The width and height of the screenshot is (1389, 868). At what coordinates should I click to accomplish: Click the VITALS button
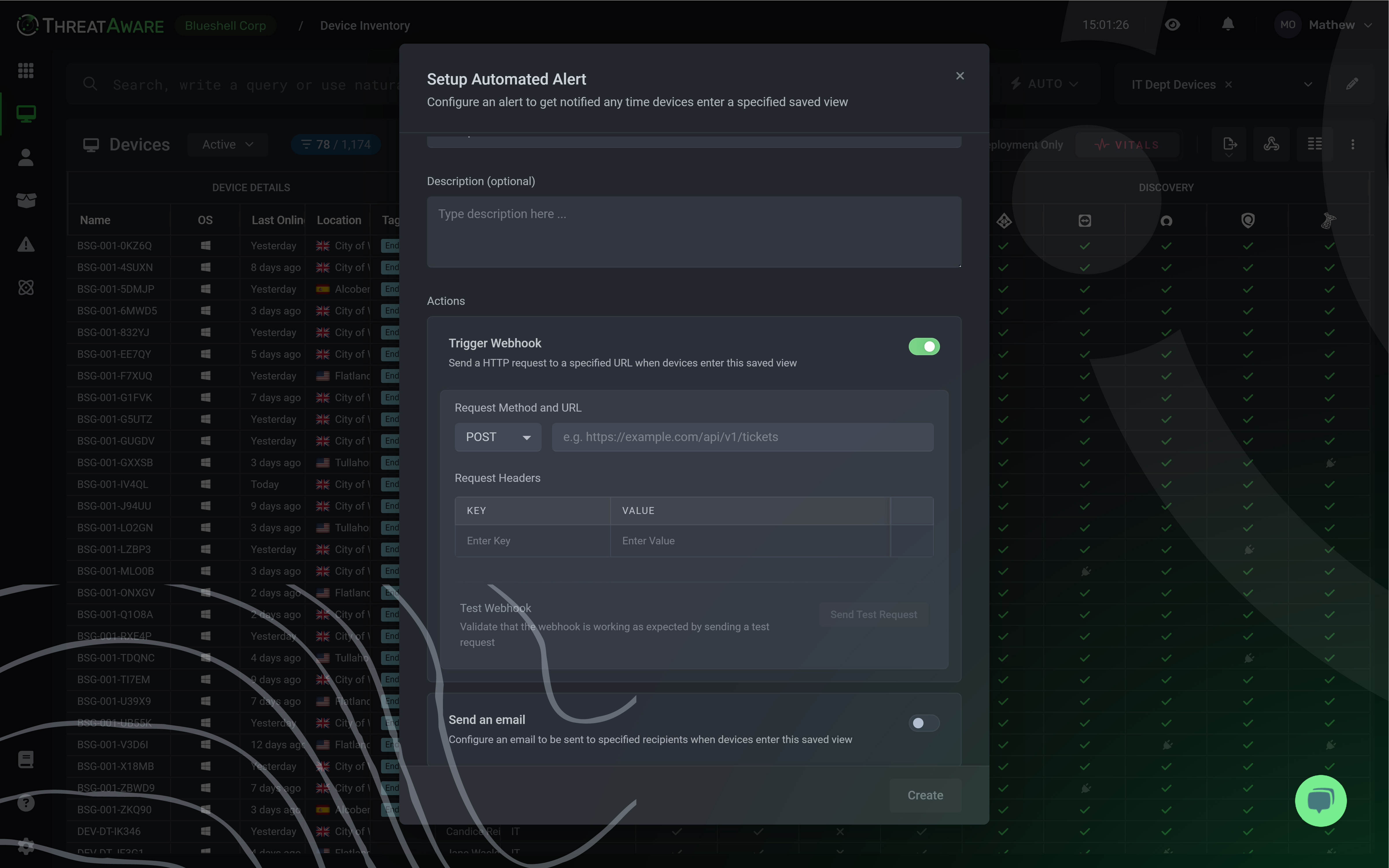(1127, 145)
